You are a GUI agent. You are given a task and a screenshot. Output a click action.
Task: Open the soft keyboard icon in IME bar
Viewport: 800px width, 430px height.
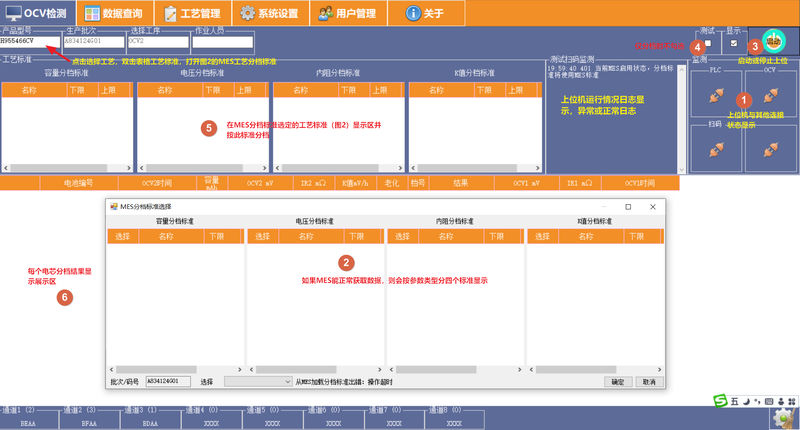click(769, 402)
